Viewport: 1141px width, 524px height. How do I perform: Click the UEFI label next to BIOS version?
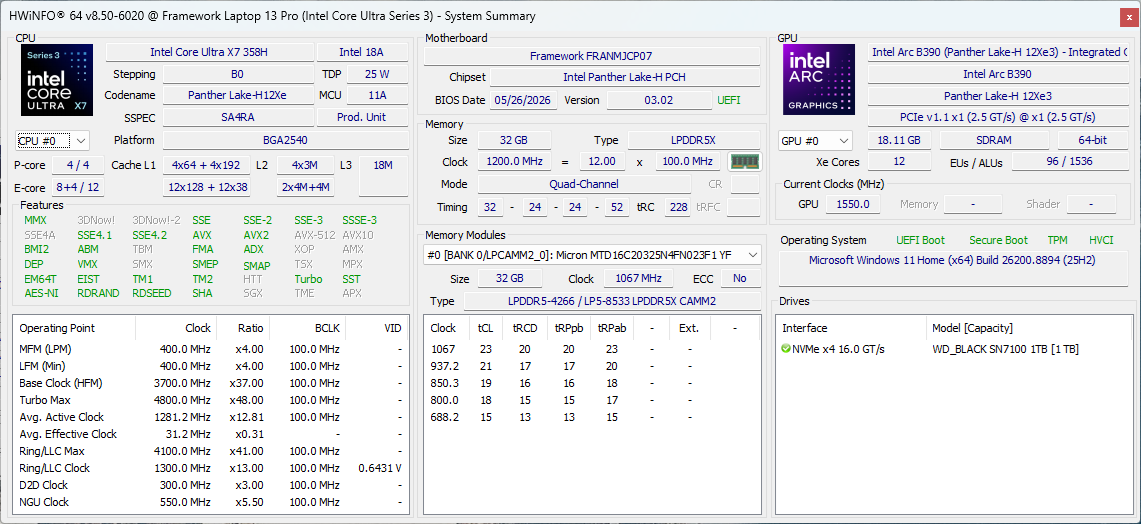click(729, 100)
